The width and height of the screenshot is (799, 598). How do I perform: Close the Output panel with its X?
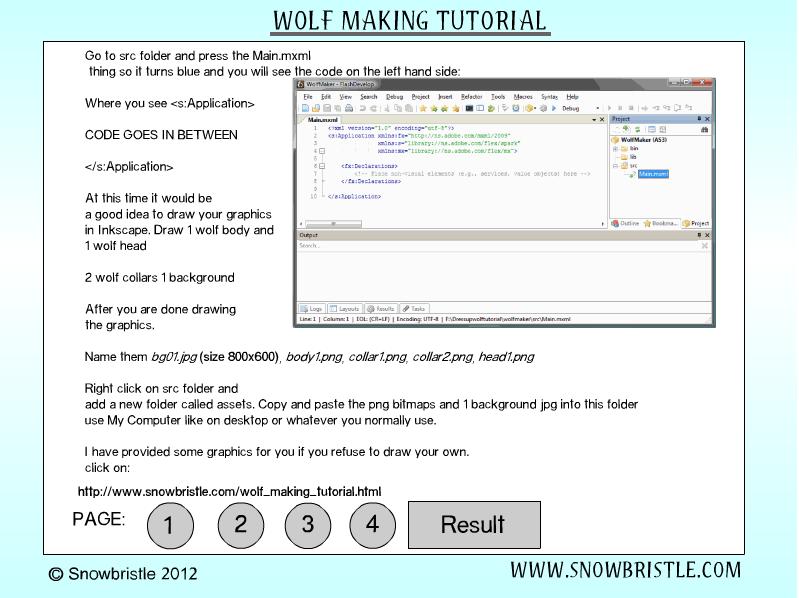point(707,235)
